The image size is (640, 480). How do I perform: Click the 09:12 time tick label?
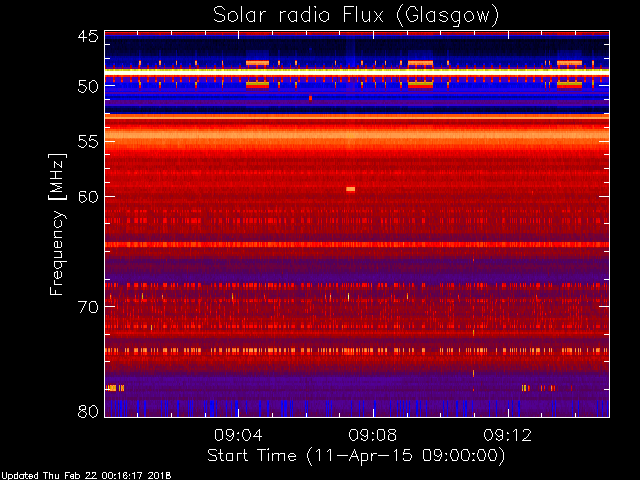[508, 435]
